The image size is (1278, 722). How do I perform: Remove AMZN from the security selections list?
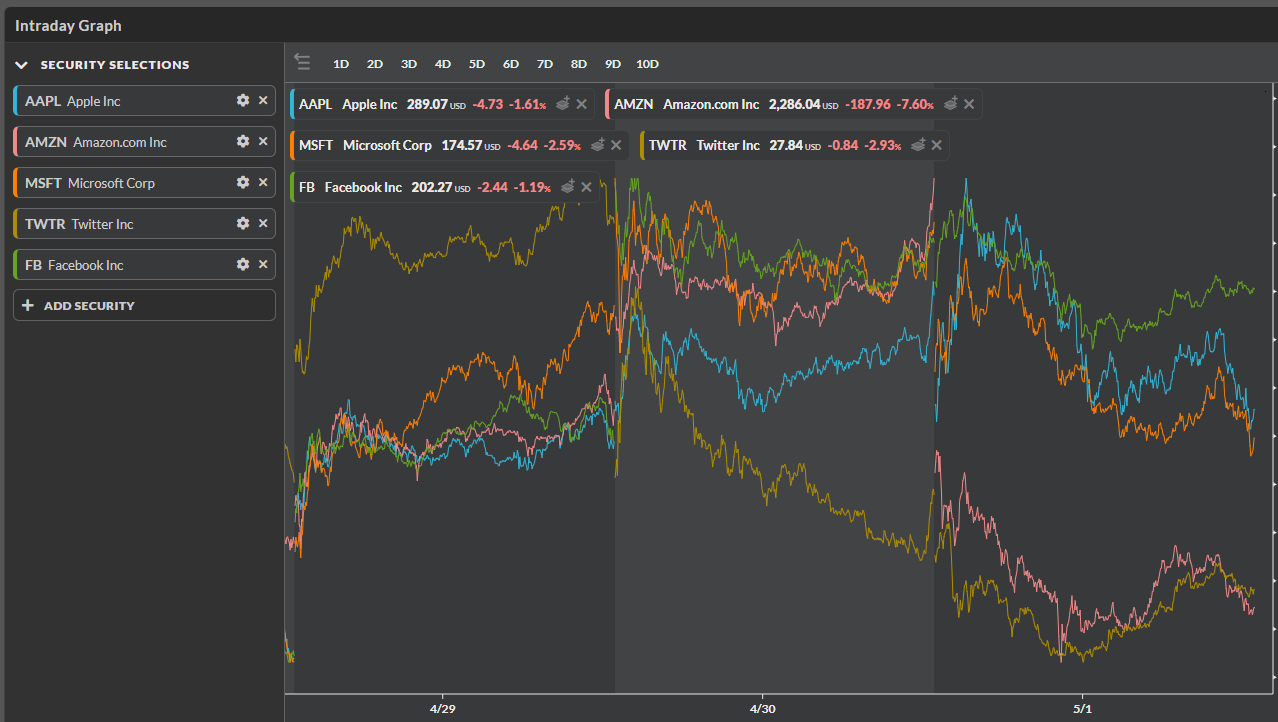coord(263,141)
